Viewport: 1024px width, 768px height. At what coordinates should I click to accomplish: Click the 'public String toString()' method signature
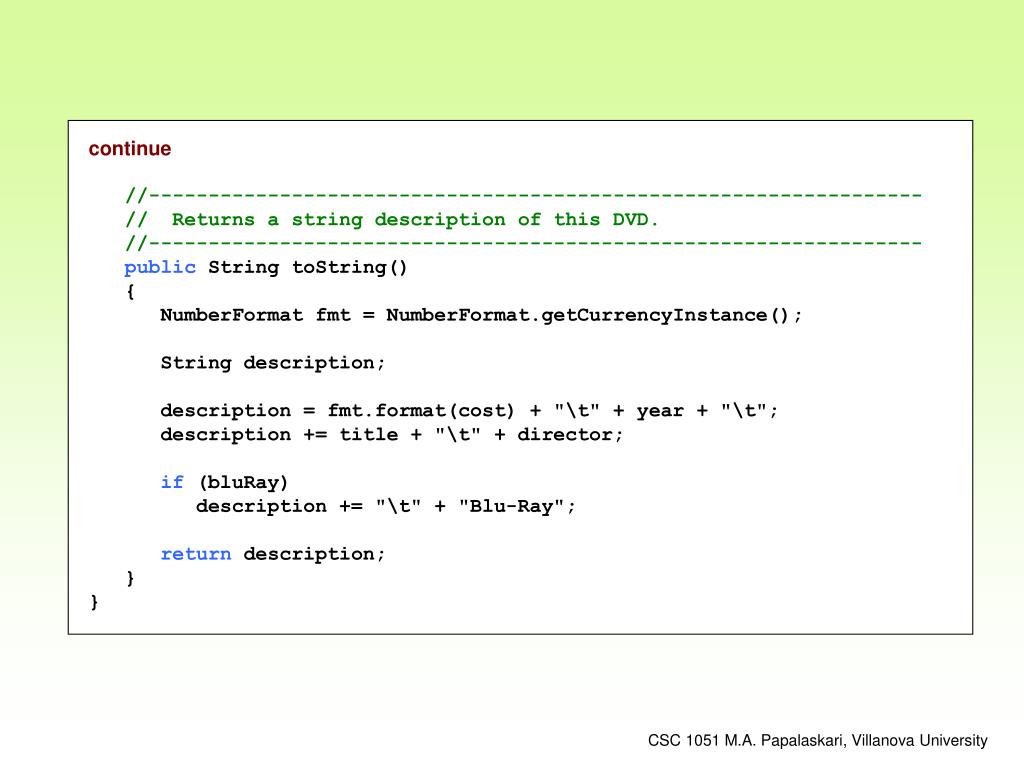coord(266,268)
